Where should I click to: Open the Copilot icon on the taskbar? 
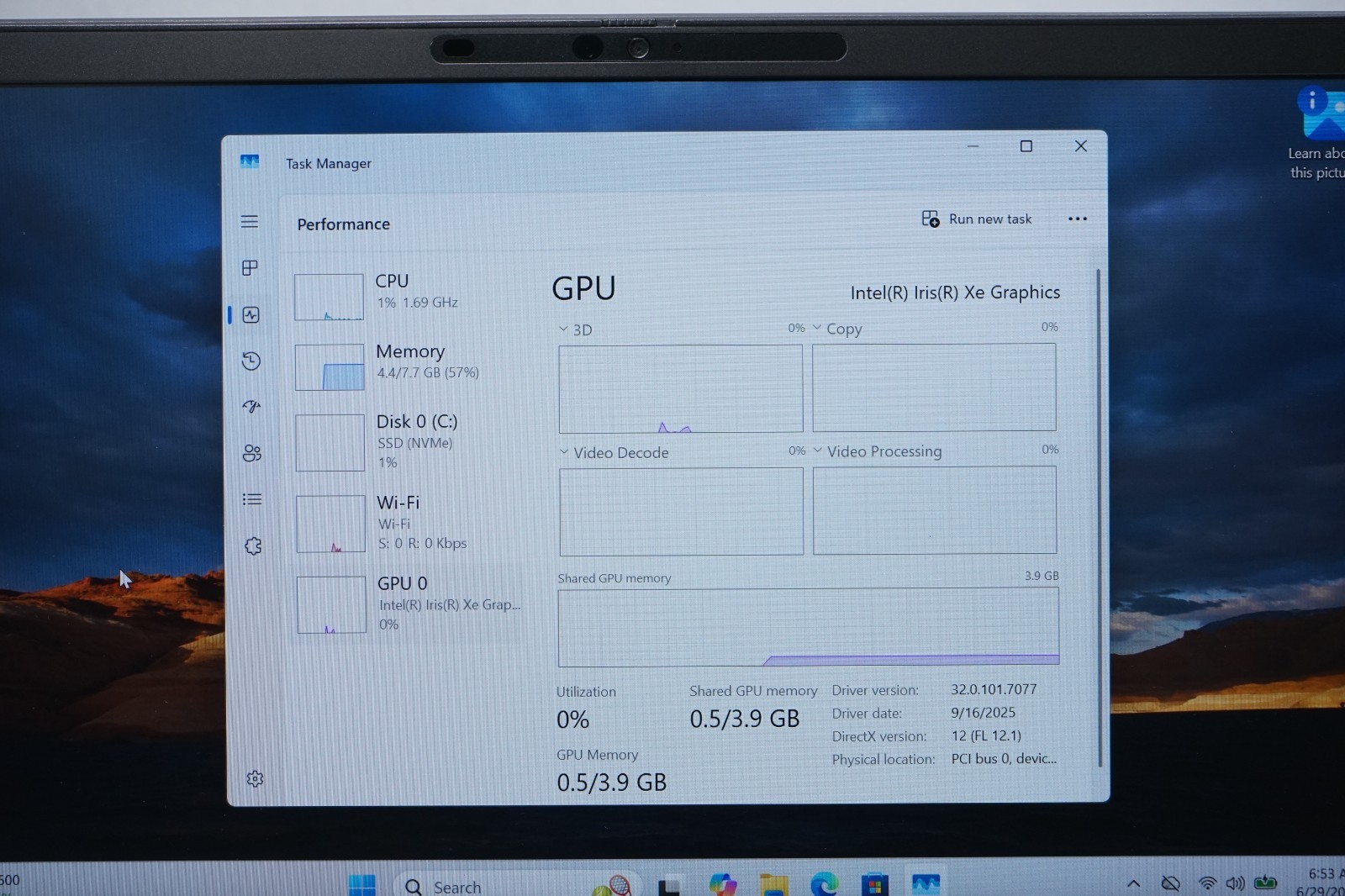(723, 885)
